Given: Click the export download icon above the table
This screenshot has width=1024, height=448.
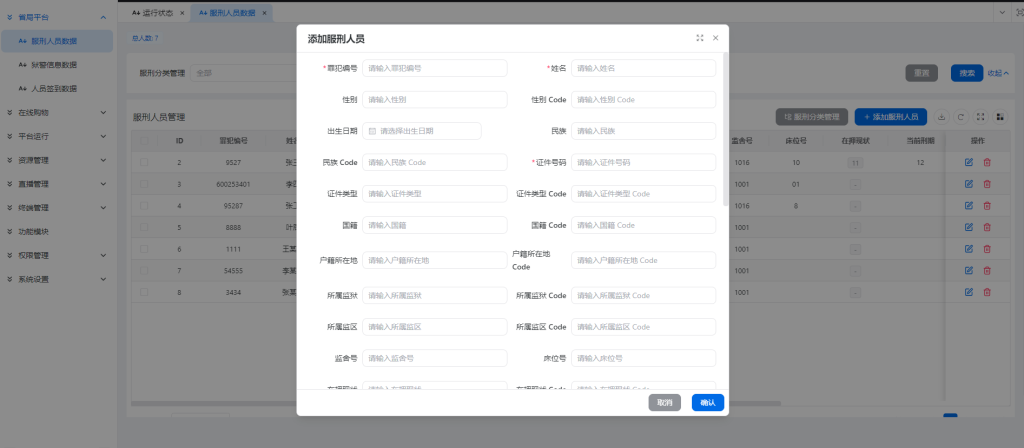Looking at the screenshot, I should click(942, 117).
